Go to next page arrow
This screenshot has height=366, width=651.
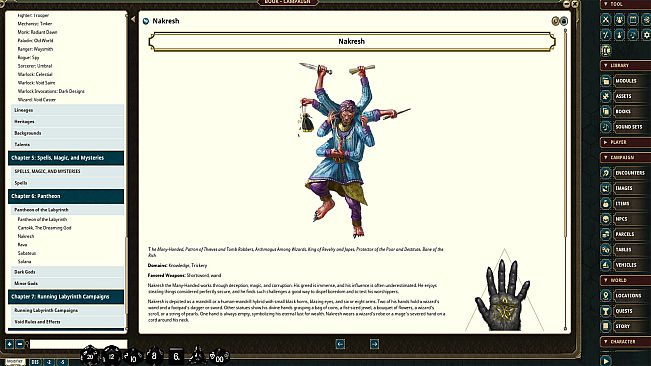[374, 344]
